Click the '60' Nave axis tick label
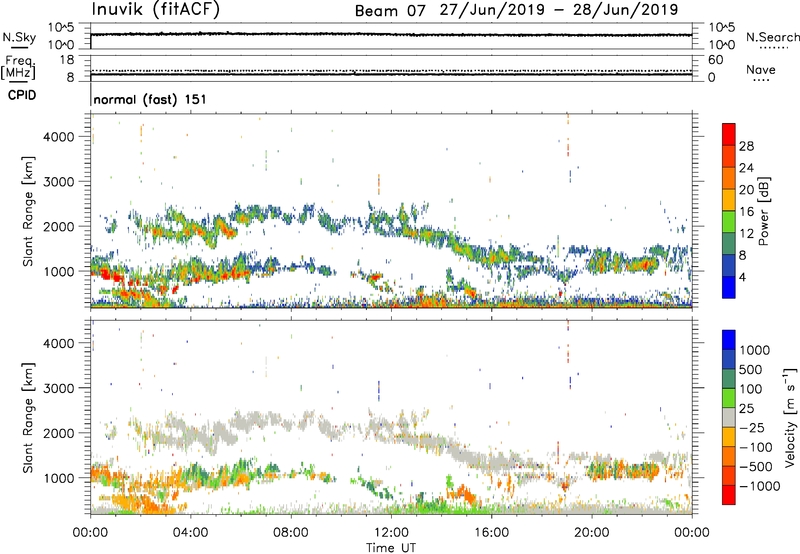Screen dimensions: 800x554 (x=716, y=60)
